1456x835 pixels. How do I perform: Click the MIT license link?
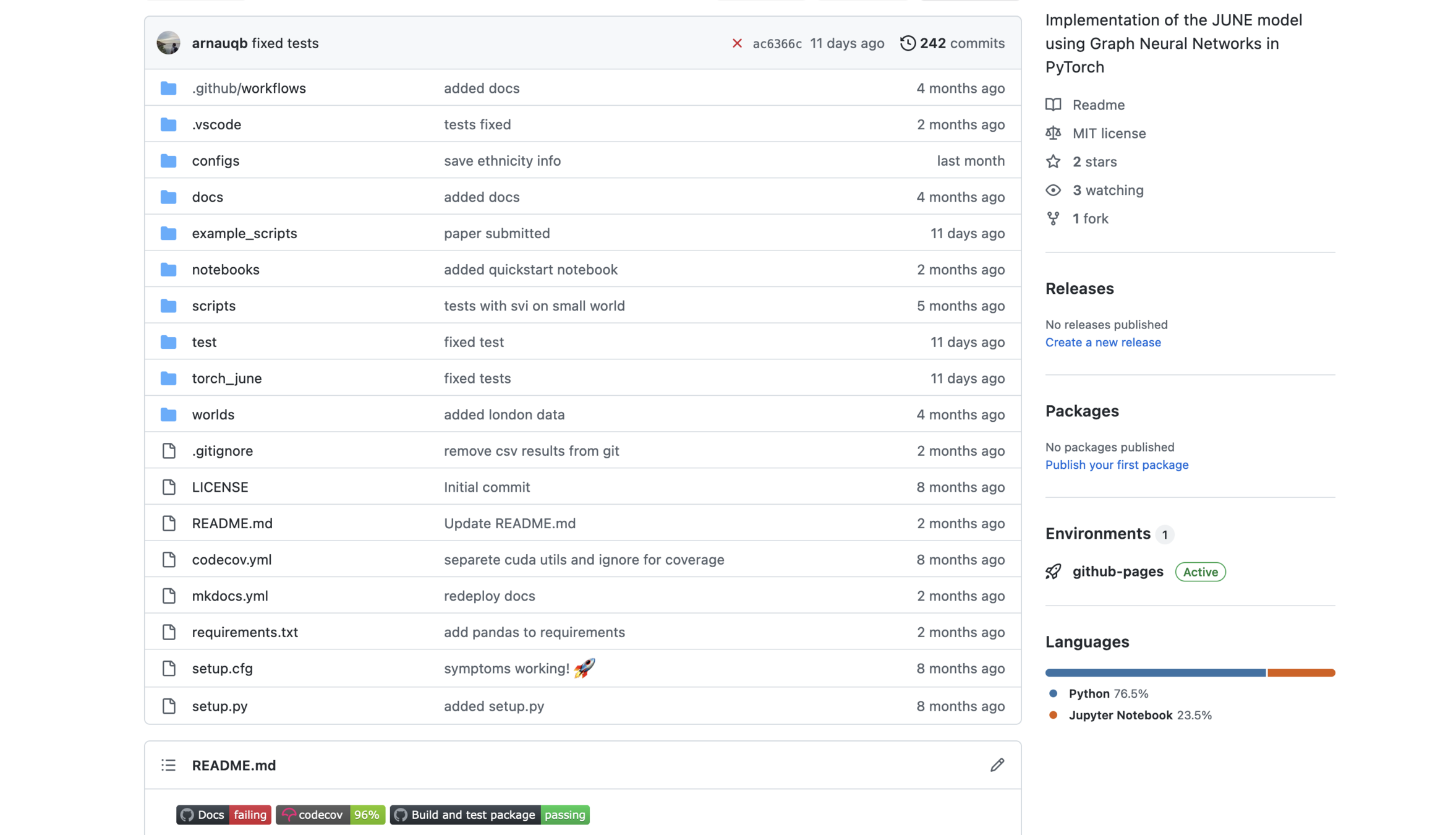click(1109, 133)
